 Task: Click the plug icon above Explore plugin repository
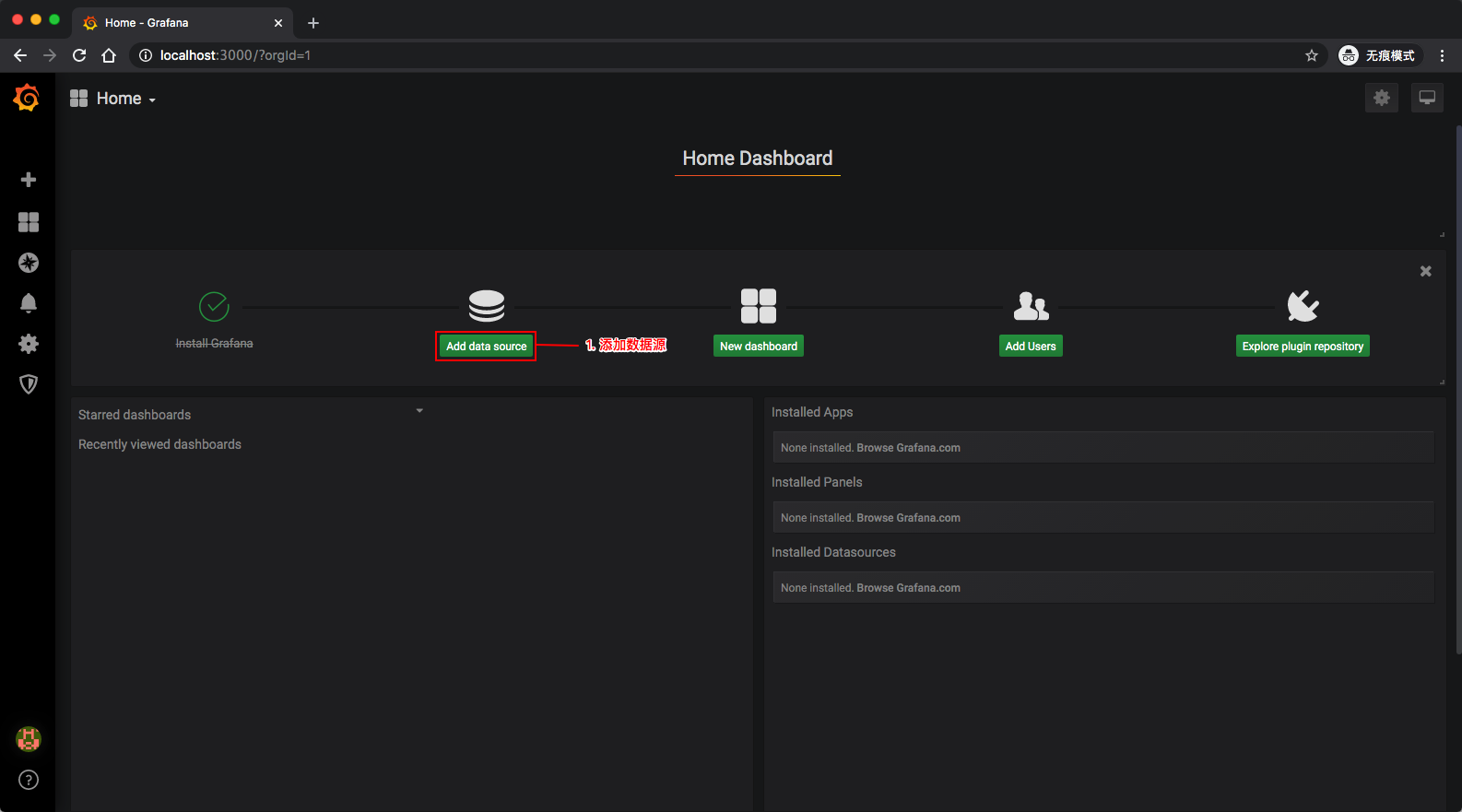pos(1303,306)
